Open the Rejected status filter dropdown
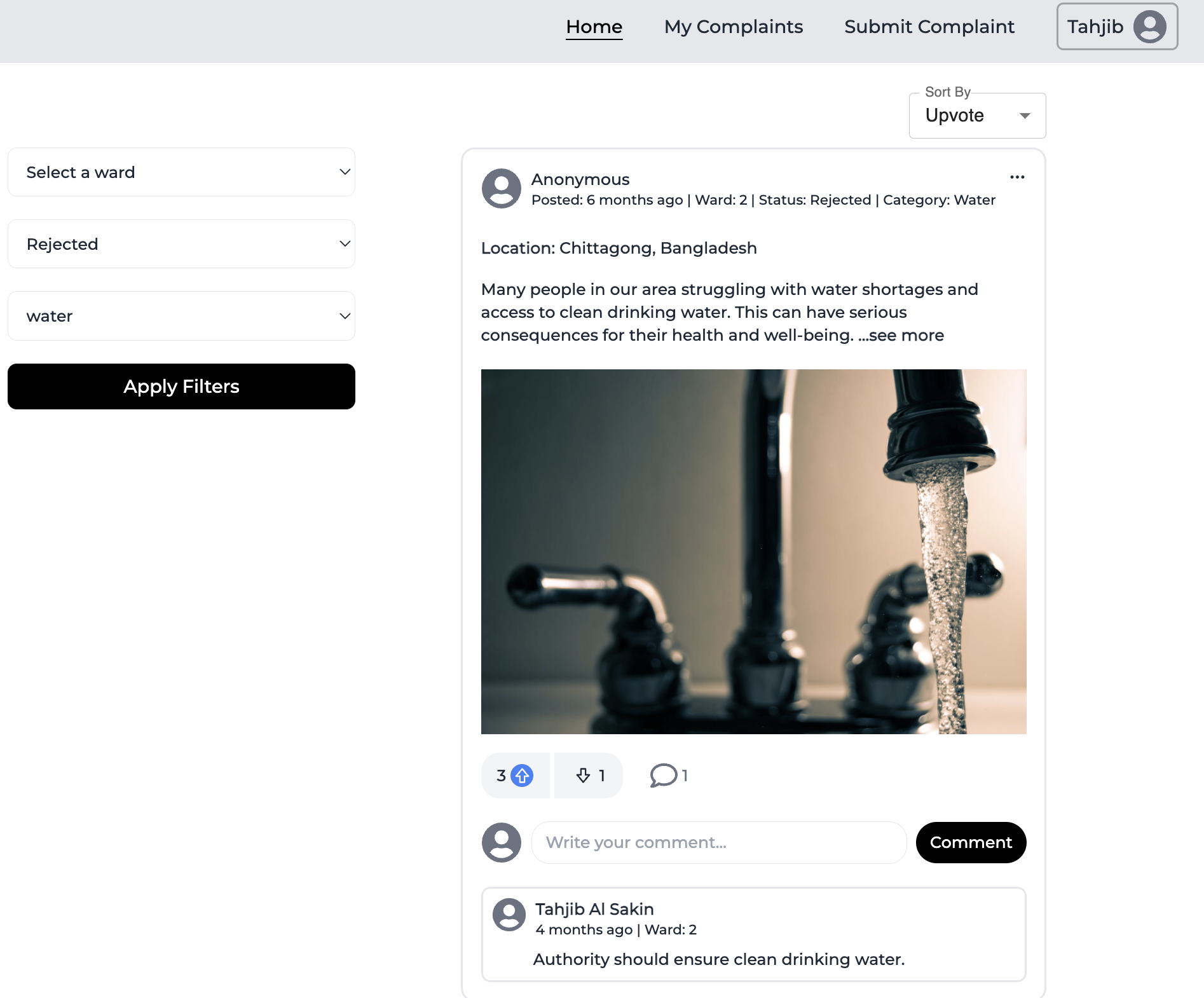This screenshot has width=1204, height=998. pos(181,243)
